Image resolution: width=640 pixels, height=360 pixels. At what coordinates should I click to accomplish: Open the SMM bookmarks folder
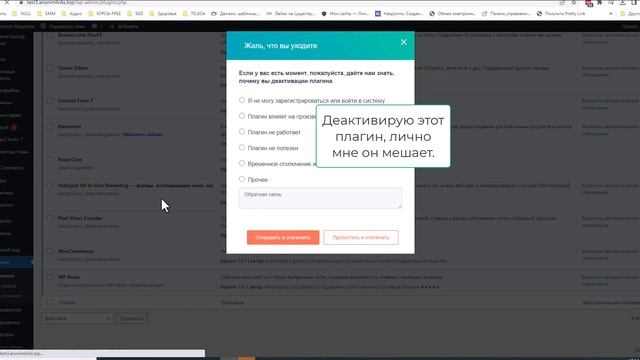(x=46, y=13)
